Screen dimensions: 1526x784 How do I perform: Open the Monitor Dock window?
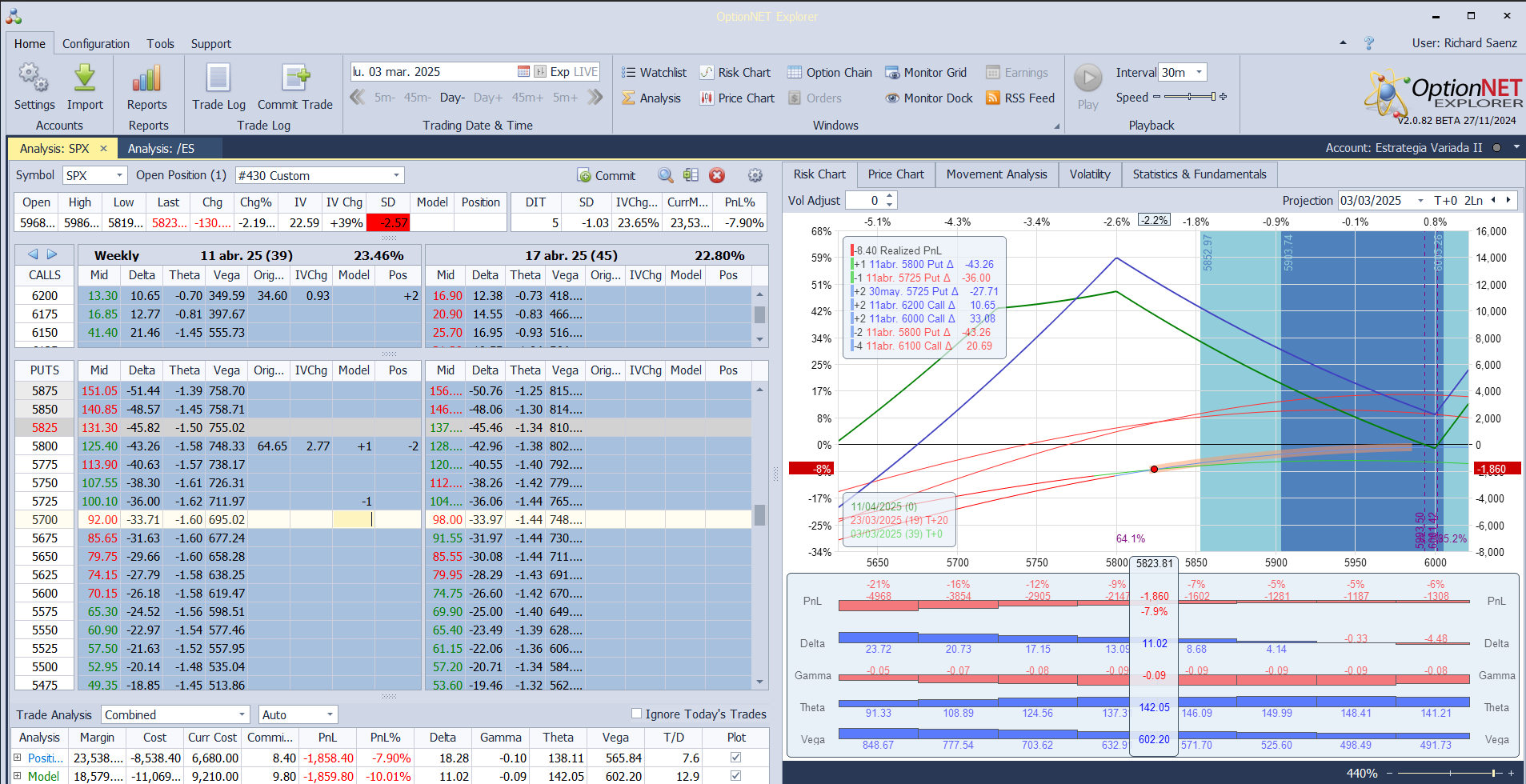(x=929, y=98)
